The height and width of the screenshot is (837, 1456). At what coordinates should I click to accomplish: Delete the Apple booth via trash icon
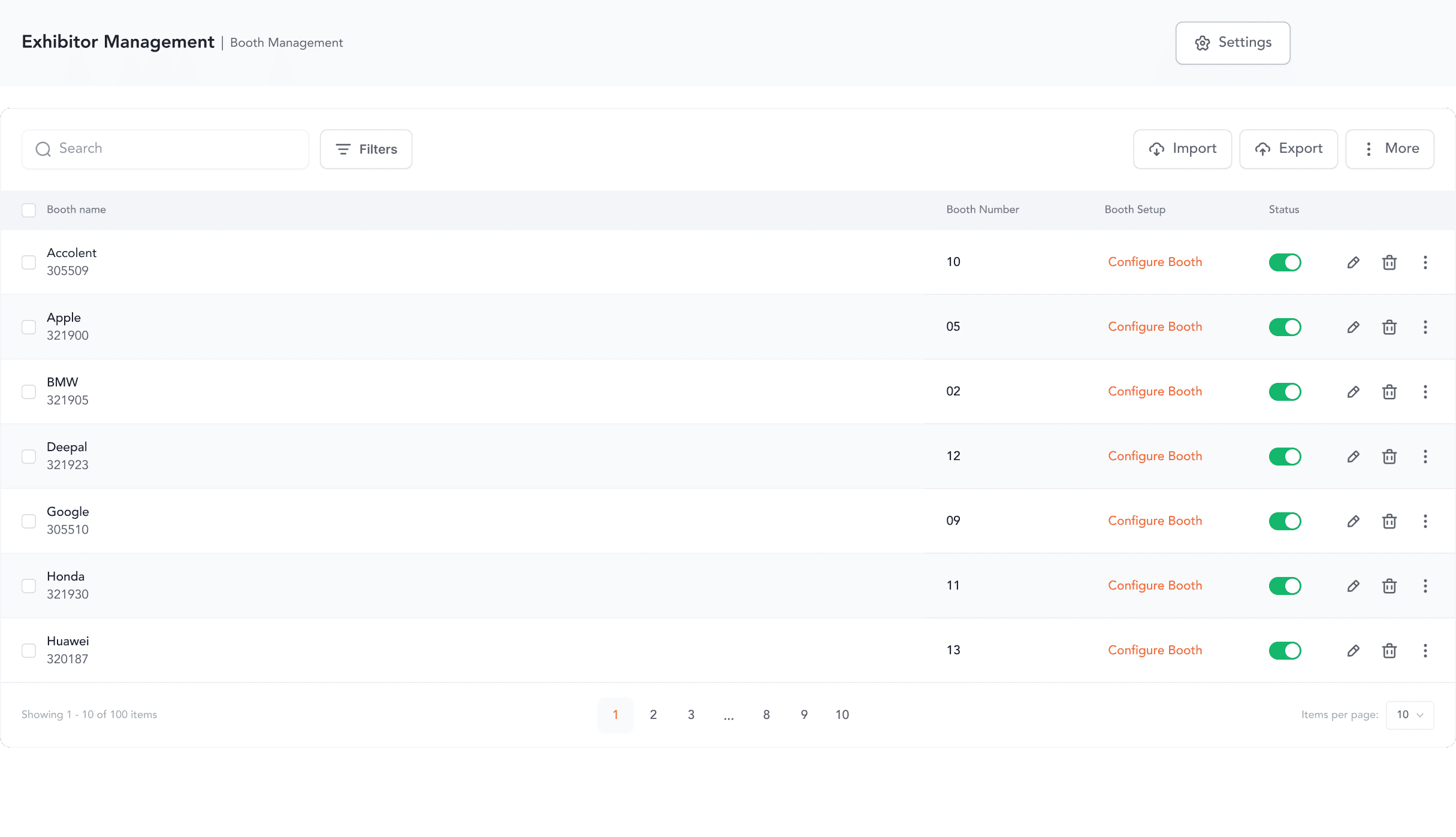pos(1389,327)
